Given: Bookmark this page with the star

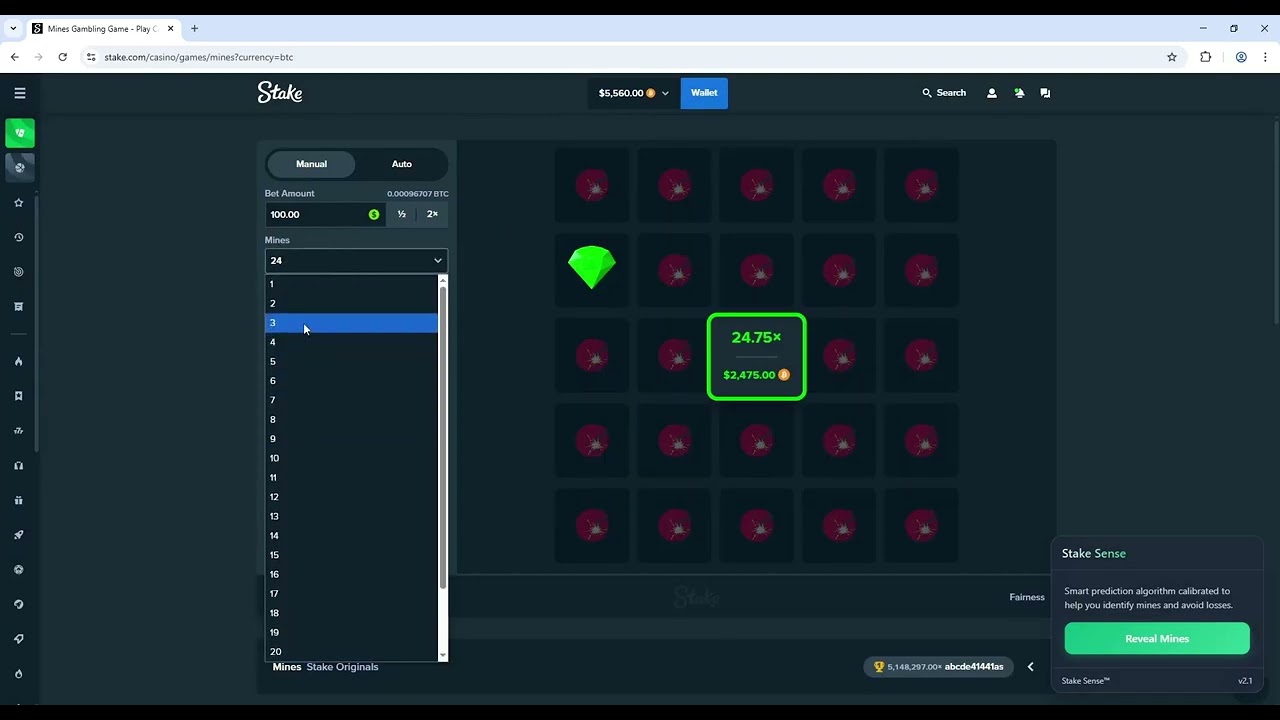Looking at the screenshot, I should [x=1172, y=57].
